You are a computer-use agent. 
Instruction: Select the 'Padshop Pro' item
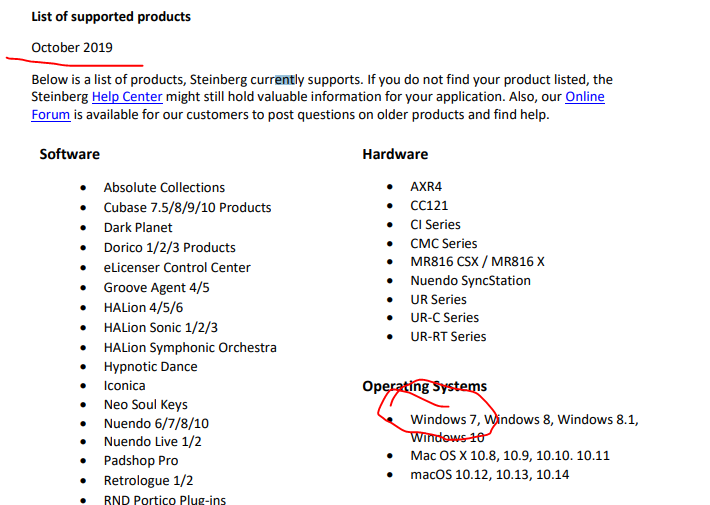tap(141, 461)
